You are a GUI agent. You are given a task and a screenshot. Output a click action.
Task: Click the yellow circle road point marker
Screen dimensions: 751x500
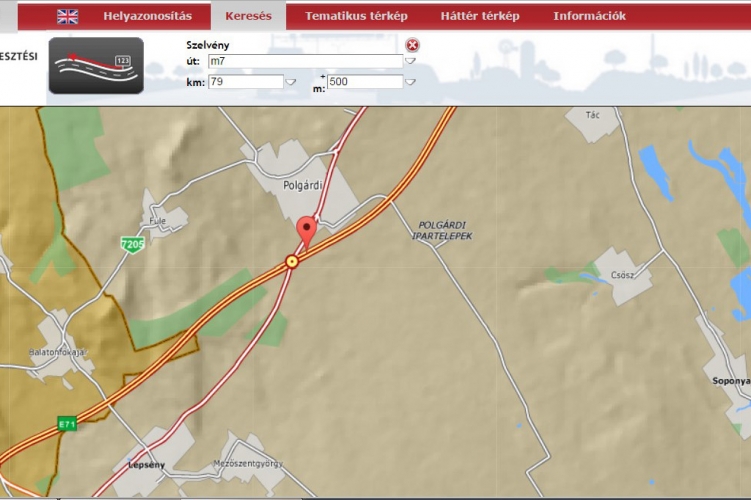point(292,261)
